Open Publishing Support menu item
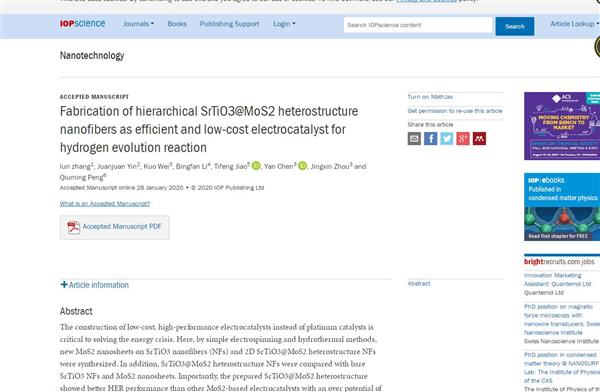 pyautogui.click(x=230, y=24)
